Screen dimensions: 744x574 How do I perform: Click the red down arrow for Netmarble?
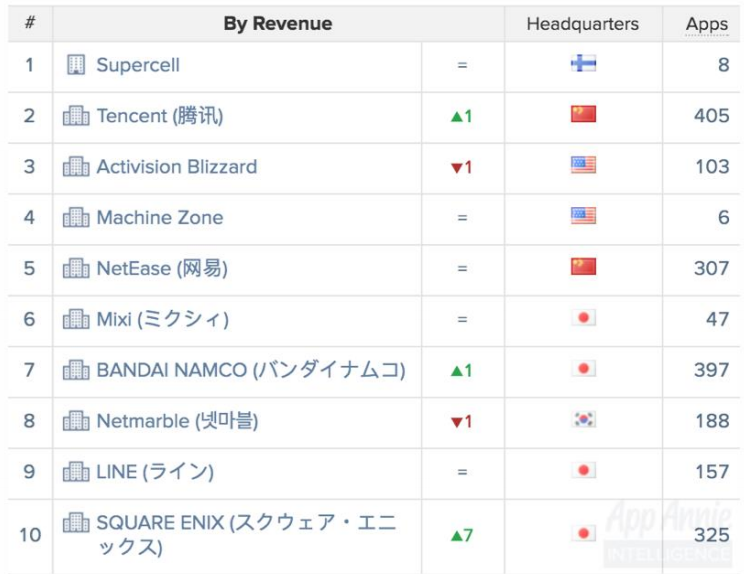(461, 421)
